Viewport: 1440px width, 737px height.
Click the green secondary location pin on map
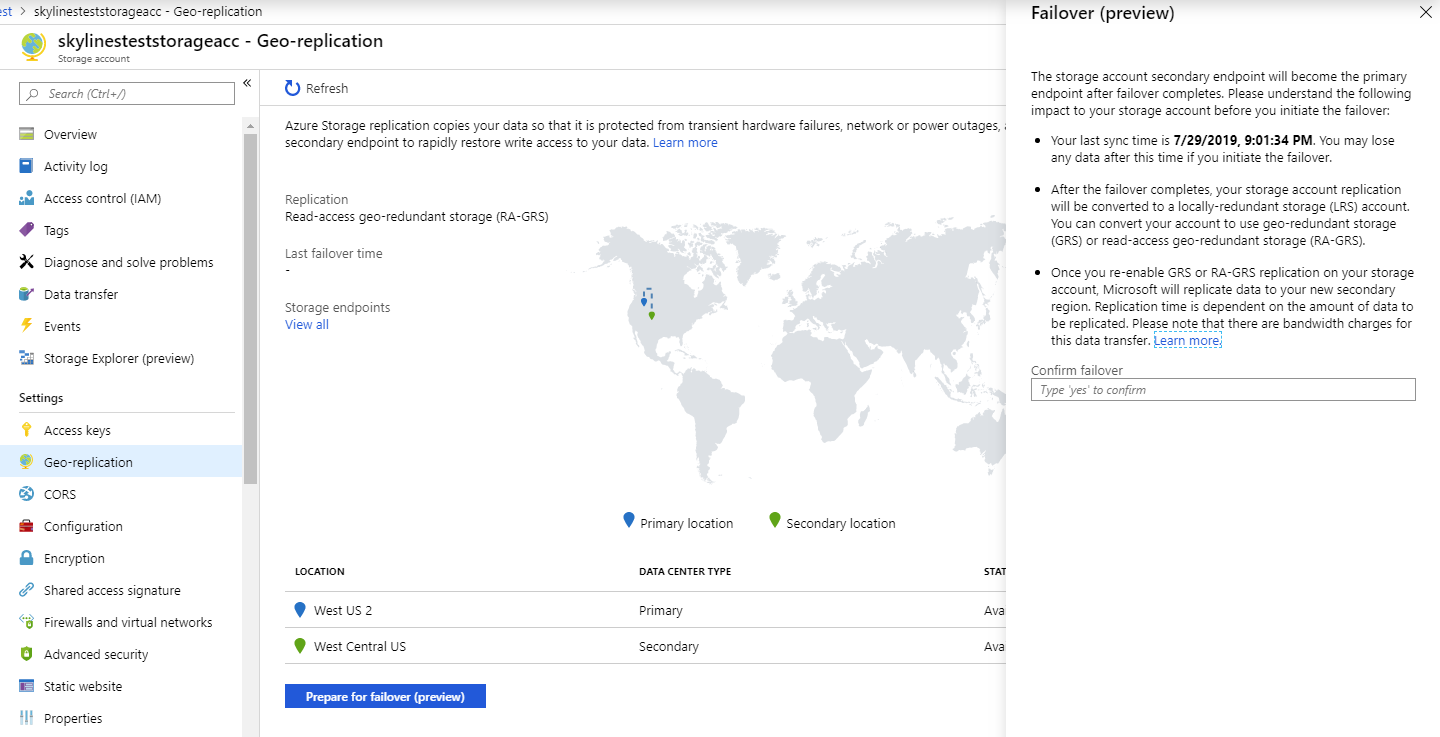(x=652, y=315)
